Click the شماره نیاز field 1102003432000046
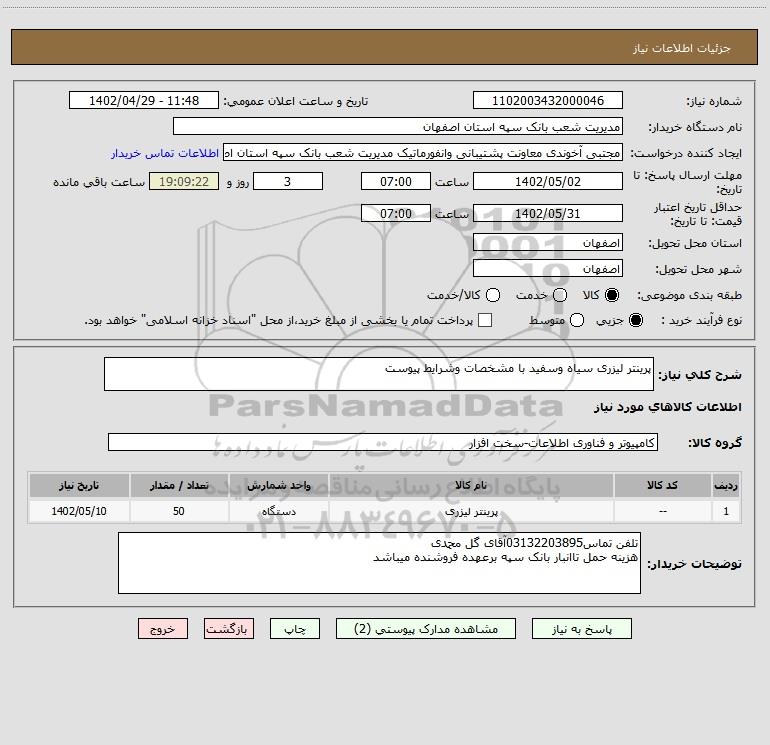The width and height of the screenshot is (770, 745). (x=548, y=100)
